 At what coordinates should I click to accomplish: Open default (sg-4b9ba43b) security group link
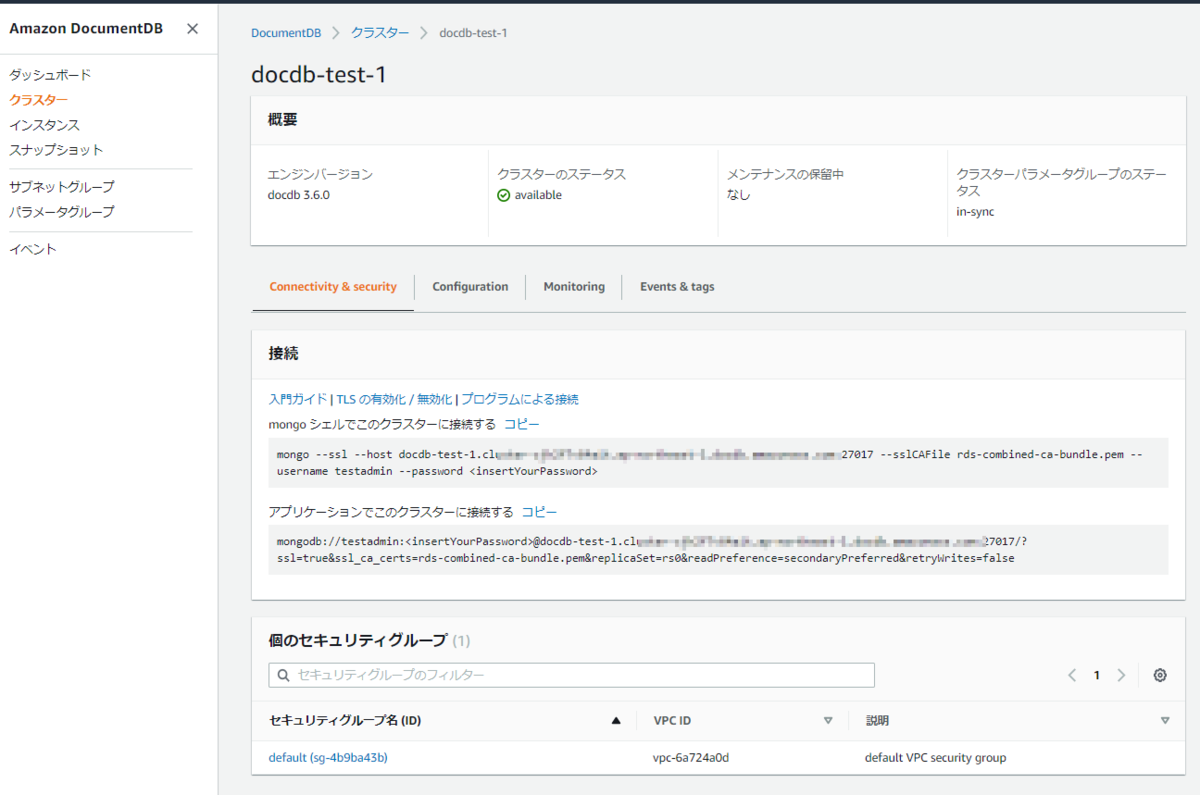[328, 758]
